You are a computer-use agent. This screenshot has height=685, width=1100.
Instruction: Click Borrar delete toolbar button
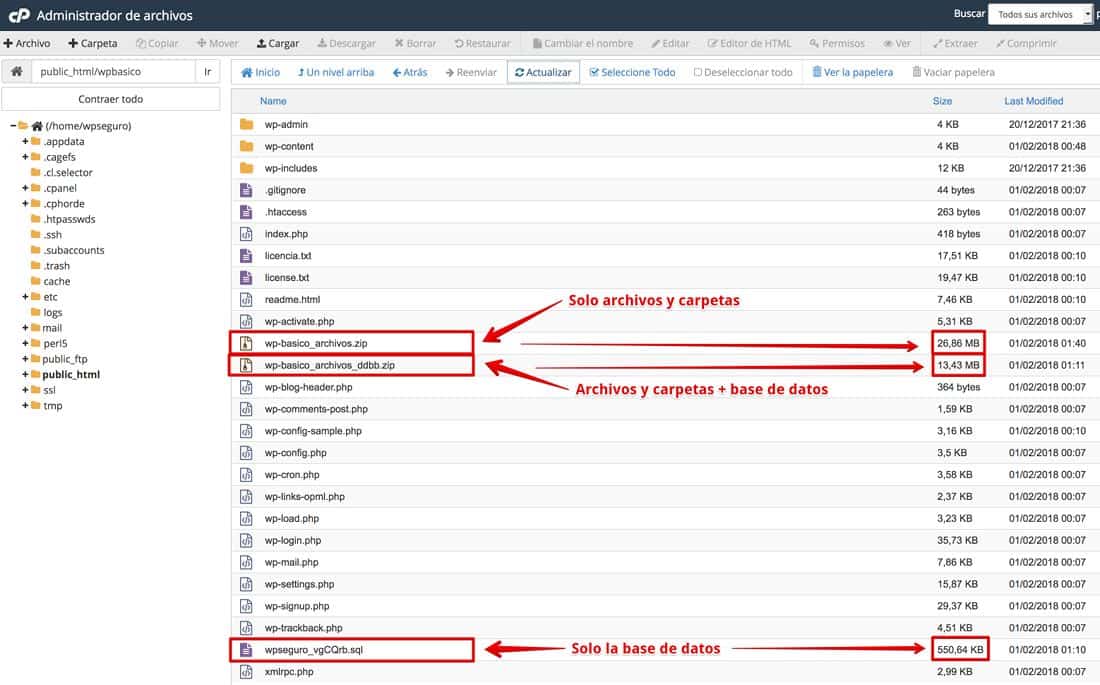point(415,44)
